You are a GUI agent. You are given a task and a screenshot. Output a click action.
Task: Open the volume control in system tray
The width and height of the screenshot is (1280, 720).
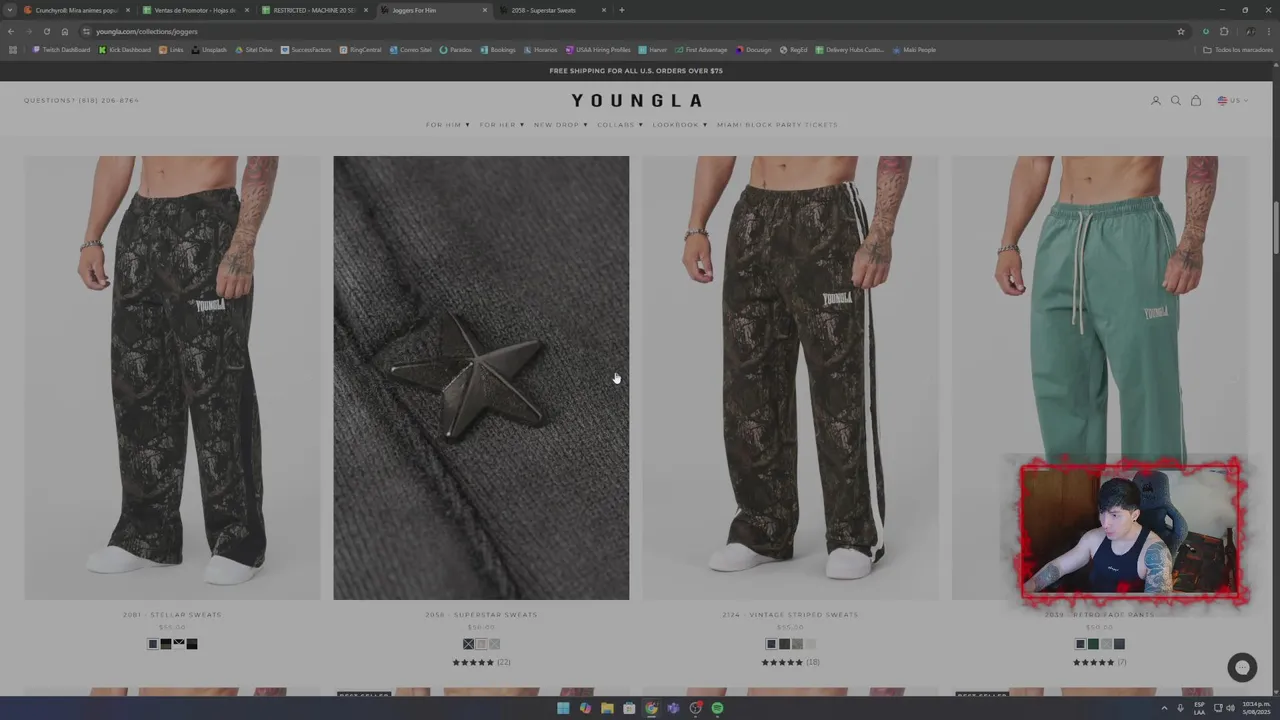click(x=1231, y=708)
